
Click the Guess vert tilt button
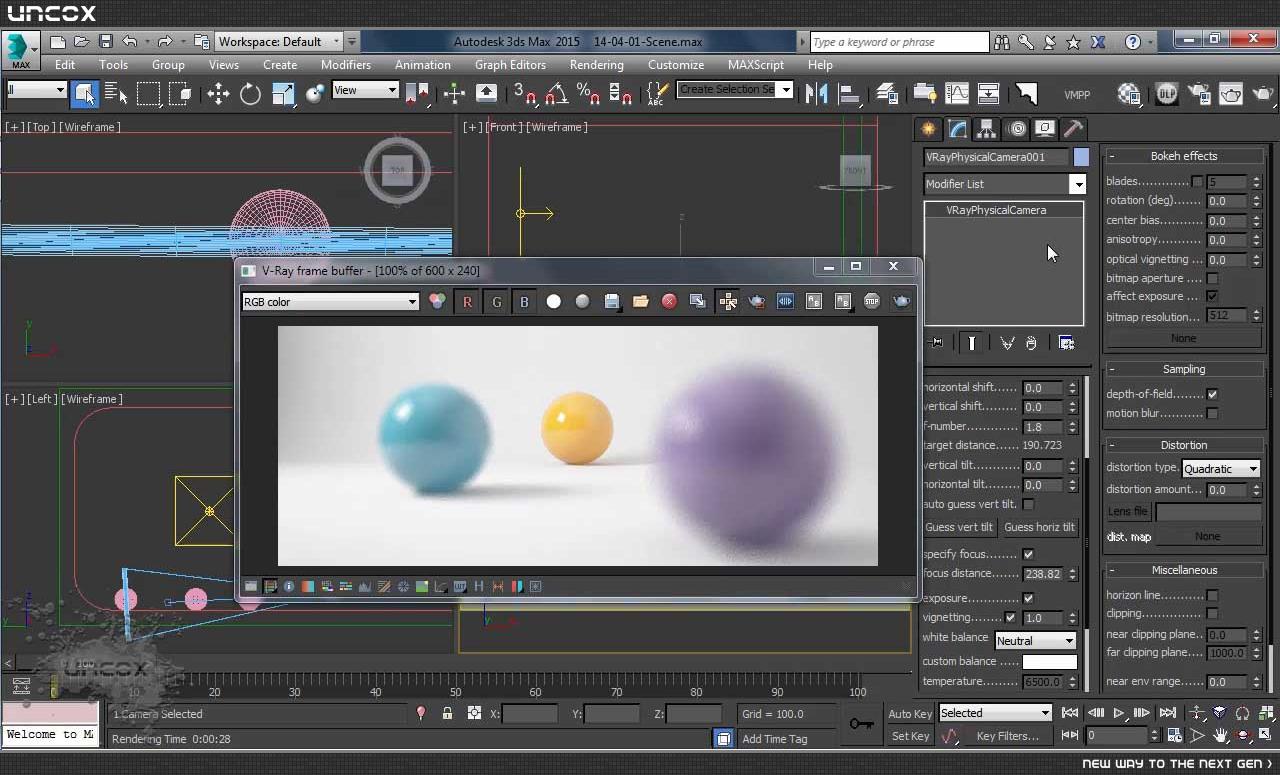(x=959, y=527)
